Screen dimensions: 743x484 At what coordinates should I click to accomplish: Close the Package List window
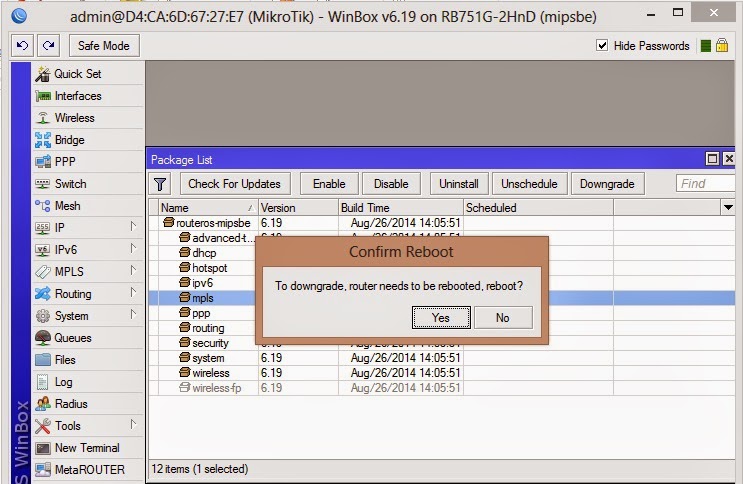tap(729, 158)
